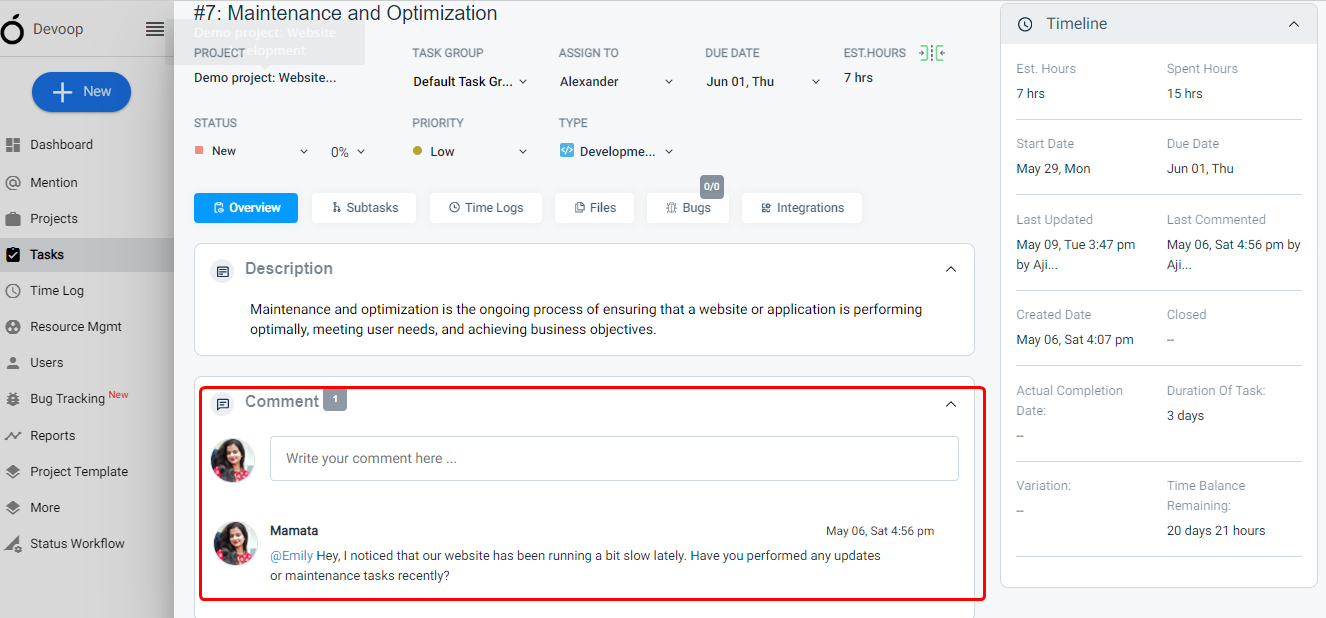Collapse the Description section
Image resolution: width=1326 pixels, height=618 pixels.
(951, 269)
